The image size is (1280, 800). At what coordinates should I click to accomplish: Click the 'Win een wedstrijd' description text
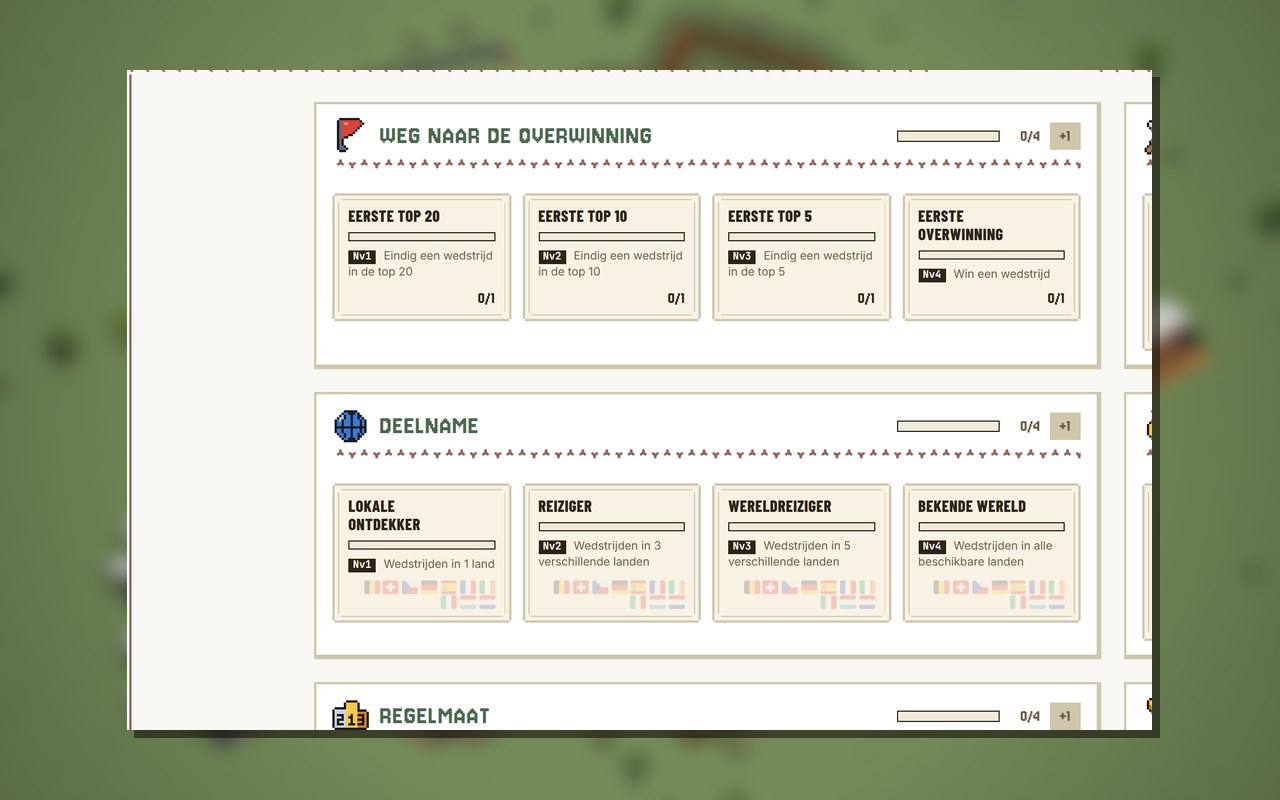pos(1002,274)
